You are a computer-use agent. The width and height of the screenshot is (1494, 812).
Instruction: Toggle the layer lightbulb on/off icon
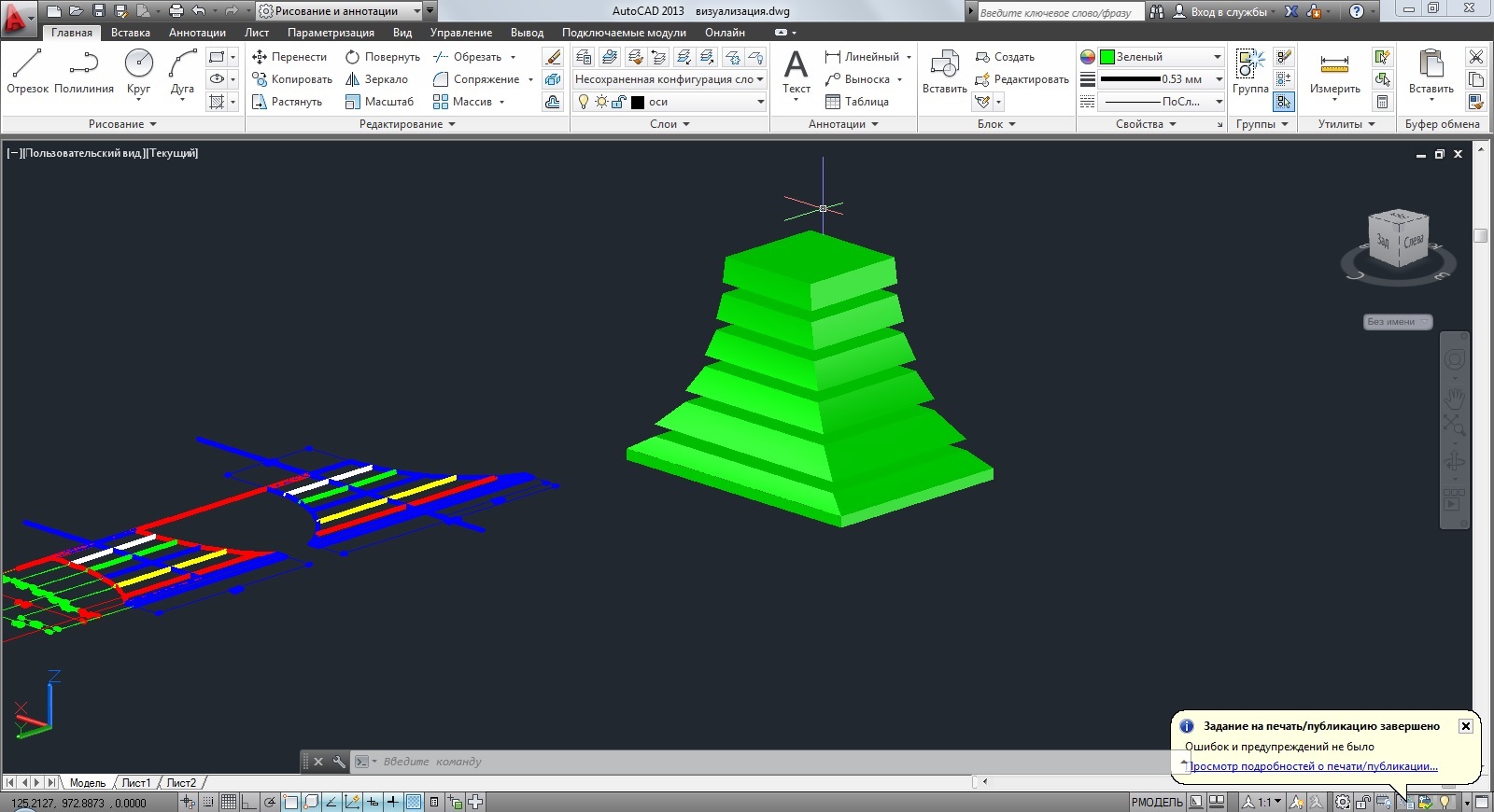tap(584, 102)
